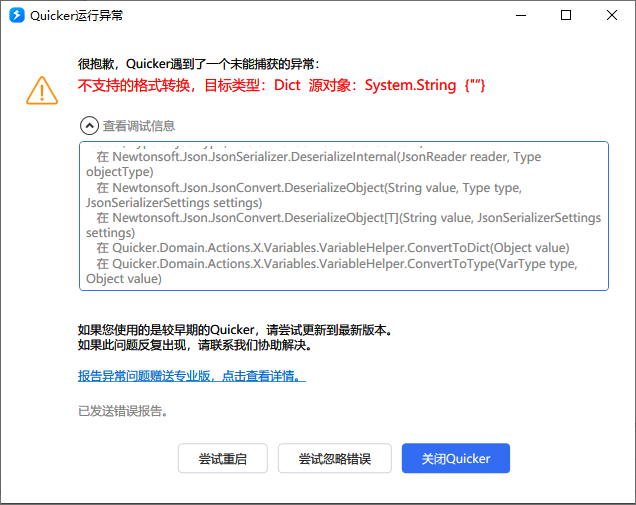Close the Quicker运行异常 window
Viewport: 636px width, 505px height.
[612, 15]
